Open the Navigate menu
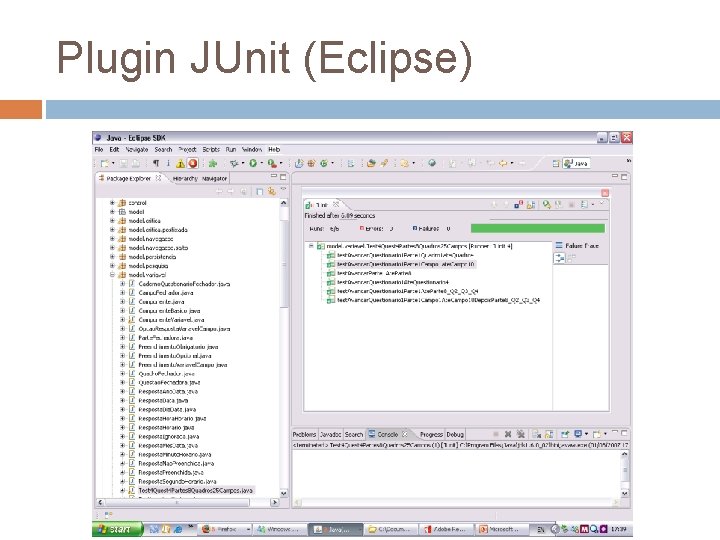The height and width of the screenshot is (540, 720). point(137,149)
